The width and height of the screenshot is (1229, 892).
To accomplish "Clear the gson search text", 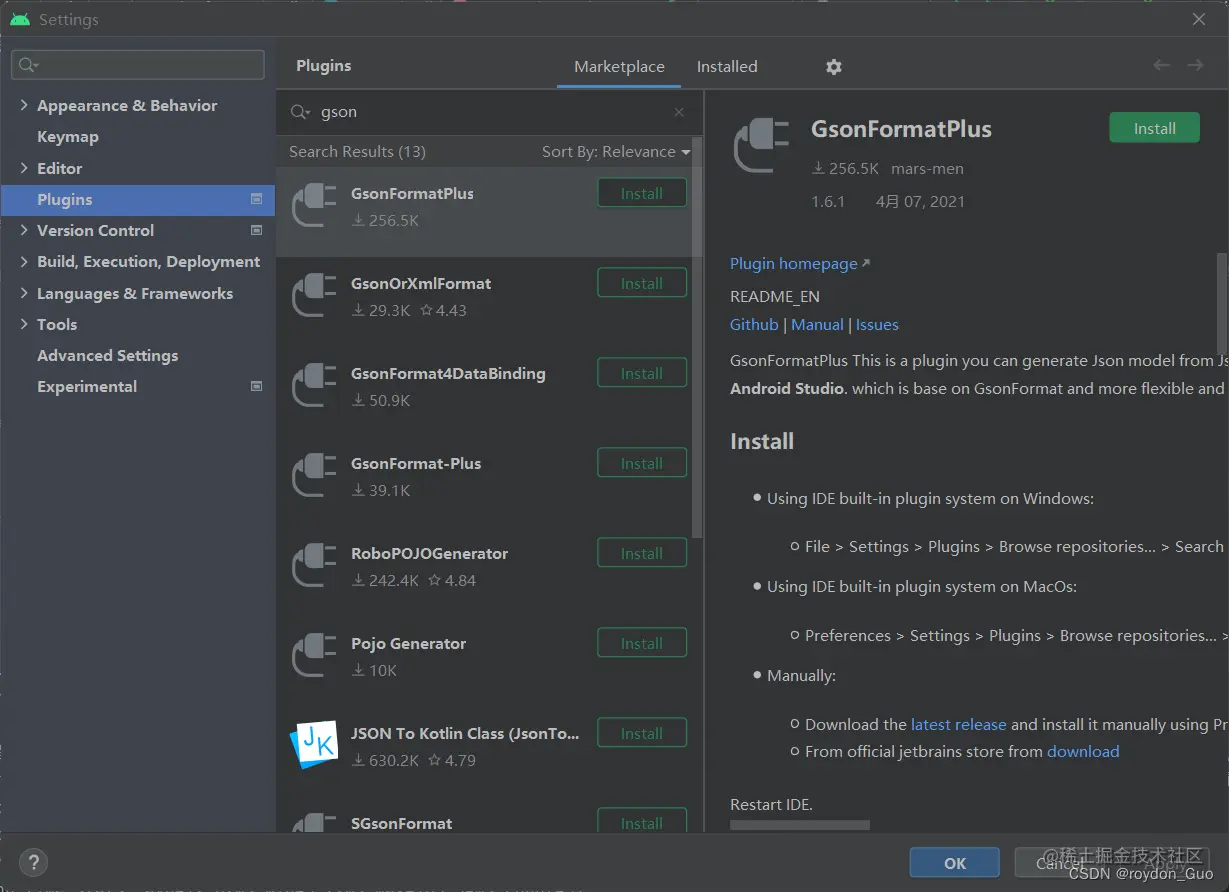I will 679,112.
